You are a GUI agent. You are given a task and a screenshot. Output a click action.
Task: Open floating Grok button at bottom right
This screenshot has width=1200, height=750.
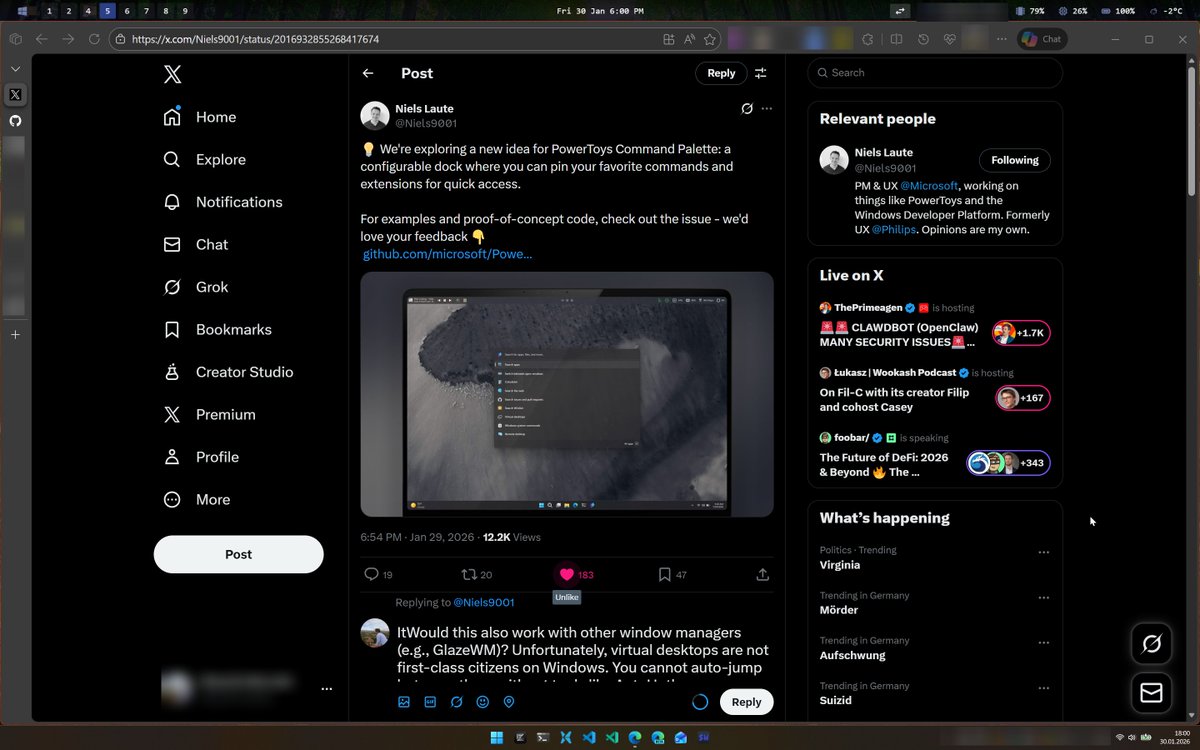point(1151,644)
